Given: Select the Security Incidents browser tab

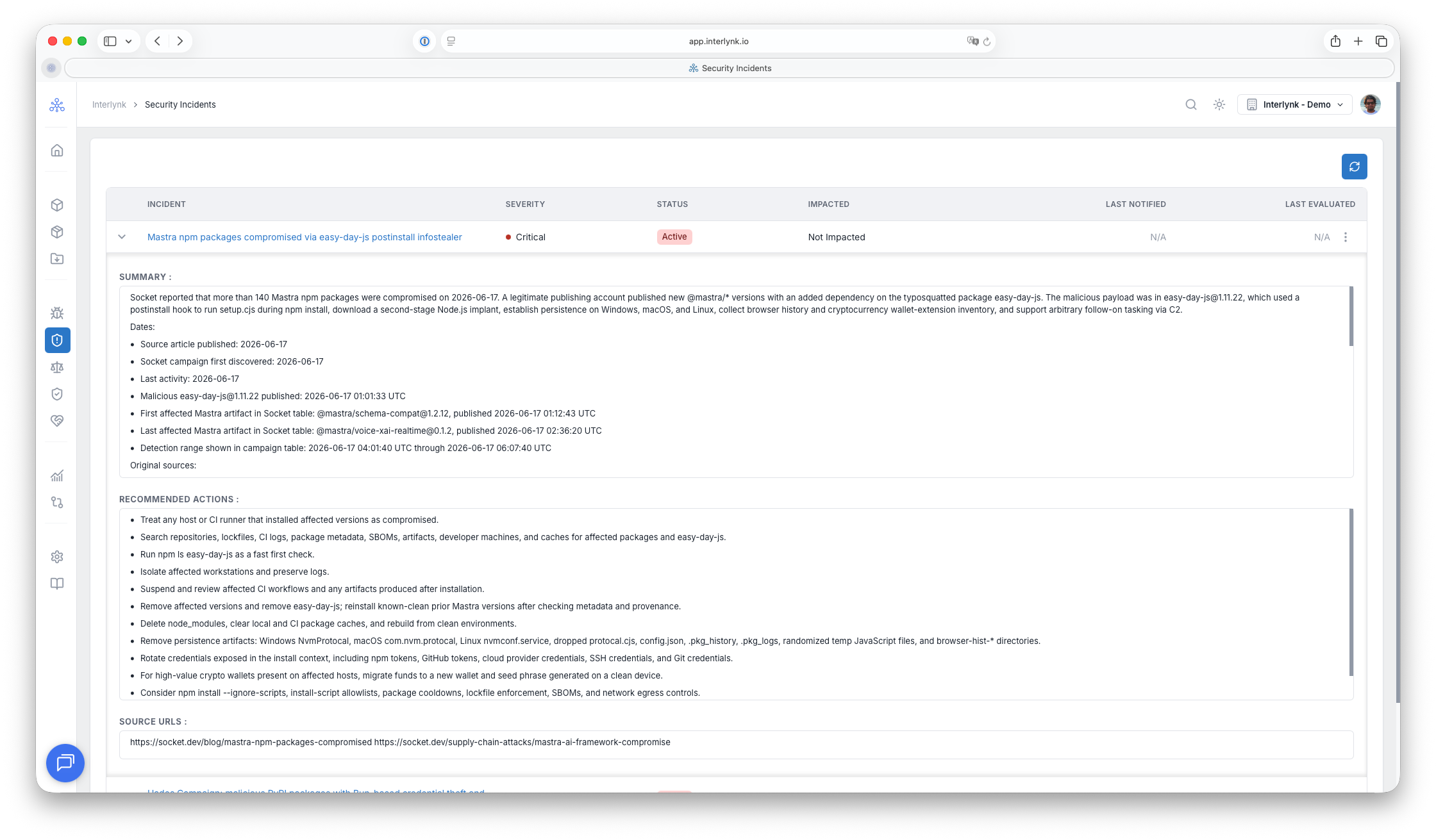Looking at the screenshot, I should 730,68.
